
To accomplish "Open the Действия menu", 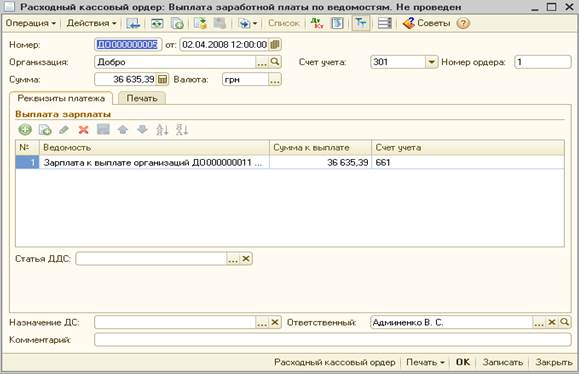I will pyautogui.click(x=91, y=23).
